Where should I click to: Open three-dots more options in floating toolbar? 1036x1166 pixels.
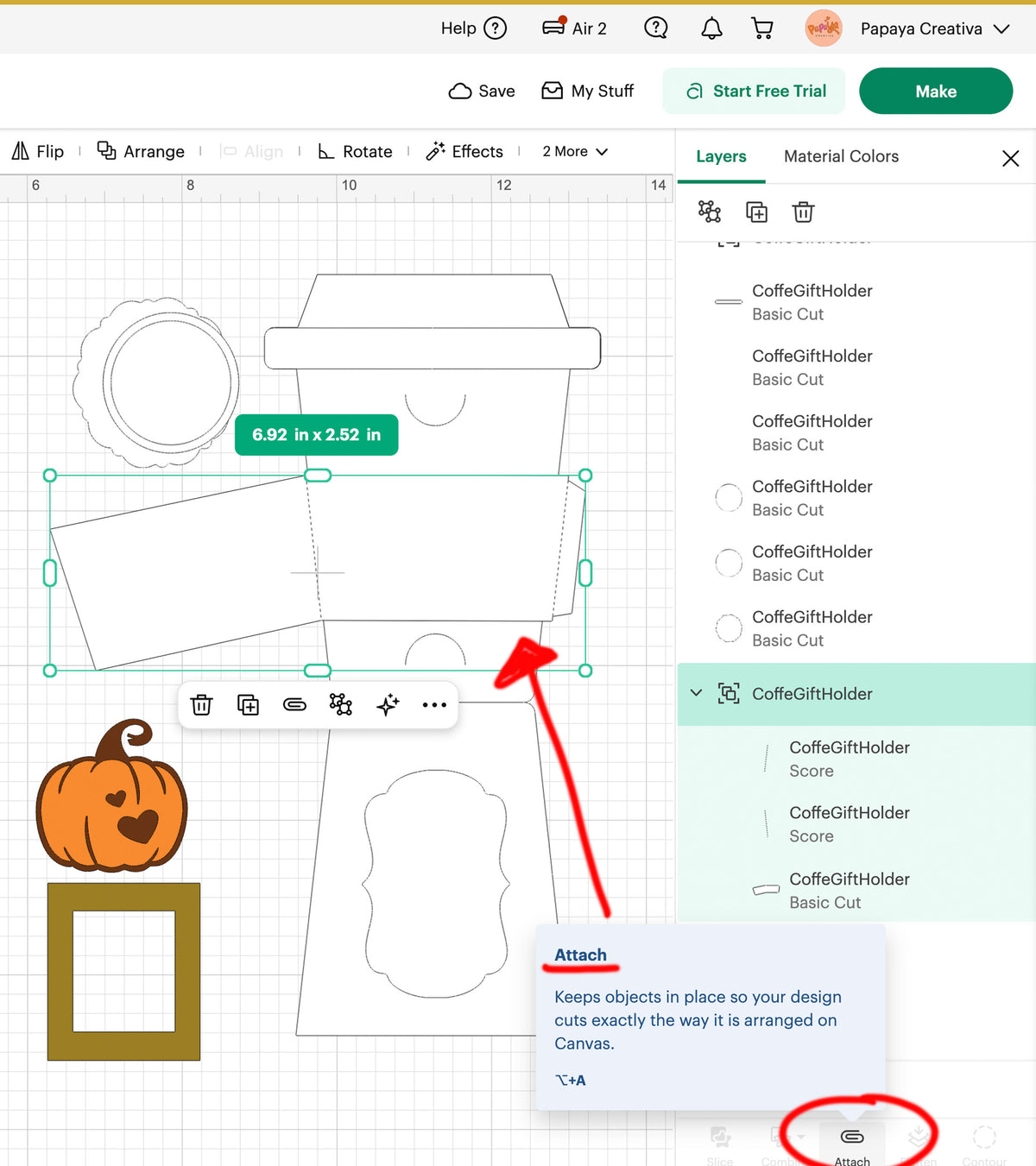click(x=434, y=705)
